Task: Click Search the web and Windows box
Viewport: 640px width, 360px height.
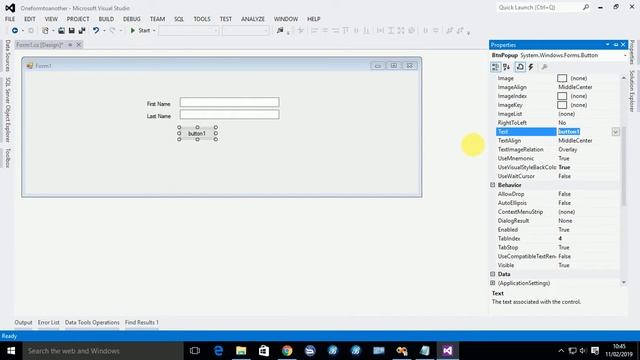Action: click(103, 351)
